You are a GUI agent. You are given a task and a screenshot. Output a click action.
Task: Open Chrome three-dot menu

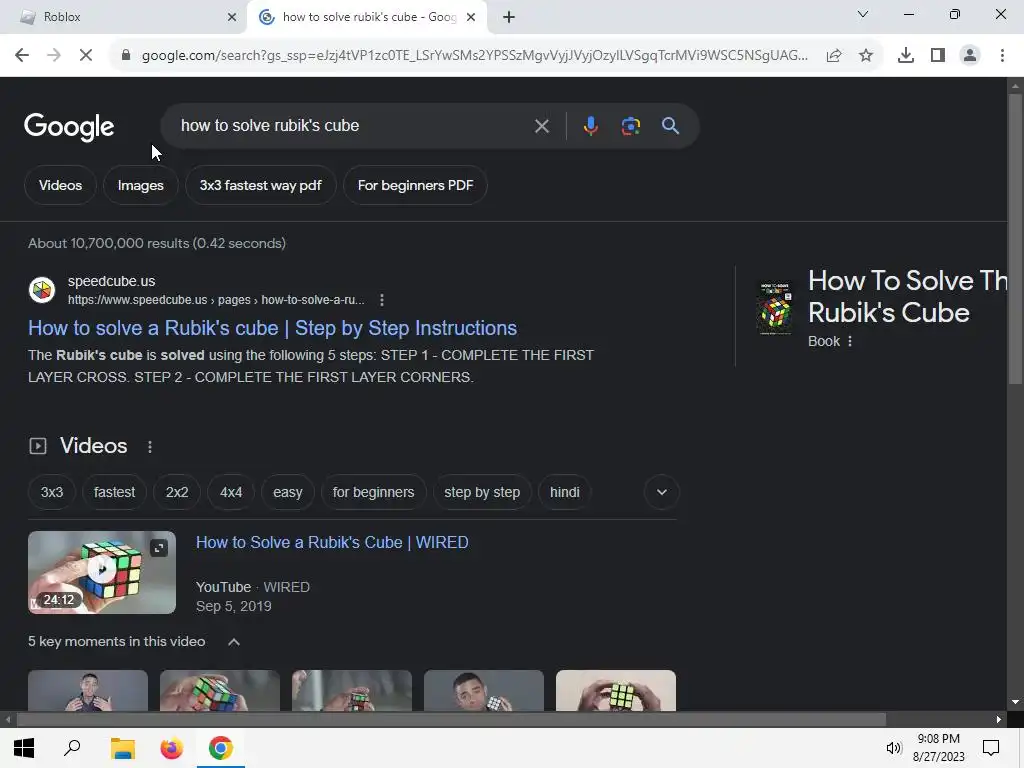(x=1002, y=56)
